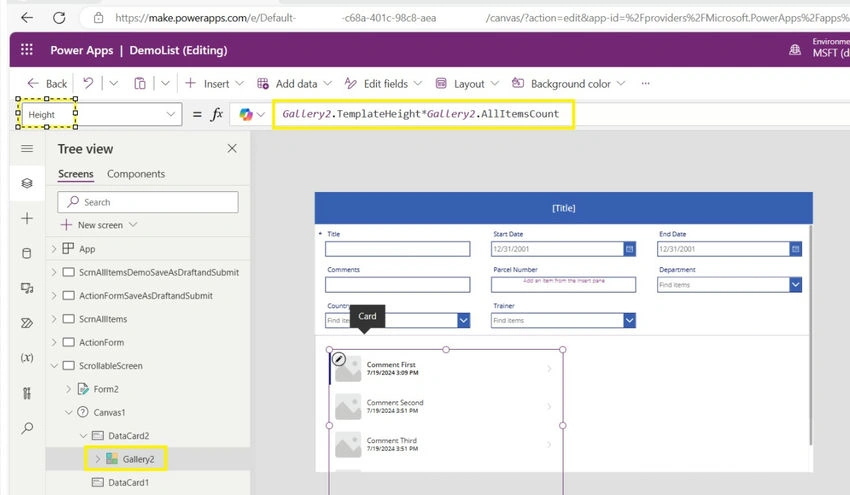The height and width of the screenshot is (495, 850).
Task: Click the Tree view layers icon
Action: [x=27, y=183]
